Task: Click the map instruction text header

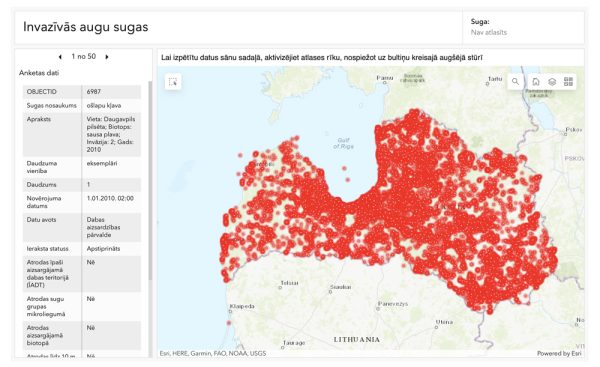Action: (321, 58)
